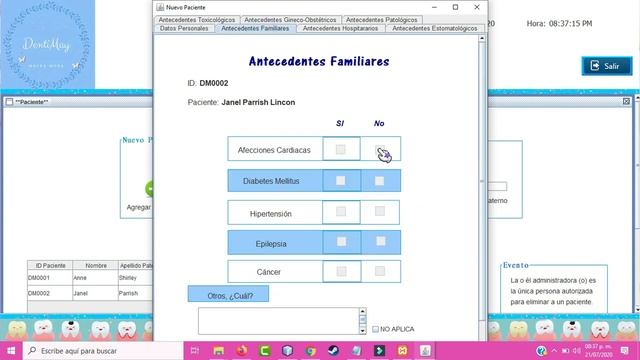The image size is (640, 360).
Task: Show hidden system tray icons
Action: coord(554,351)
